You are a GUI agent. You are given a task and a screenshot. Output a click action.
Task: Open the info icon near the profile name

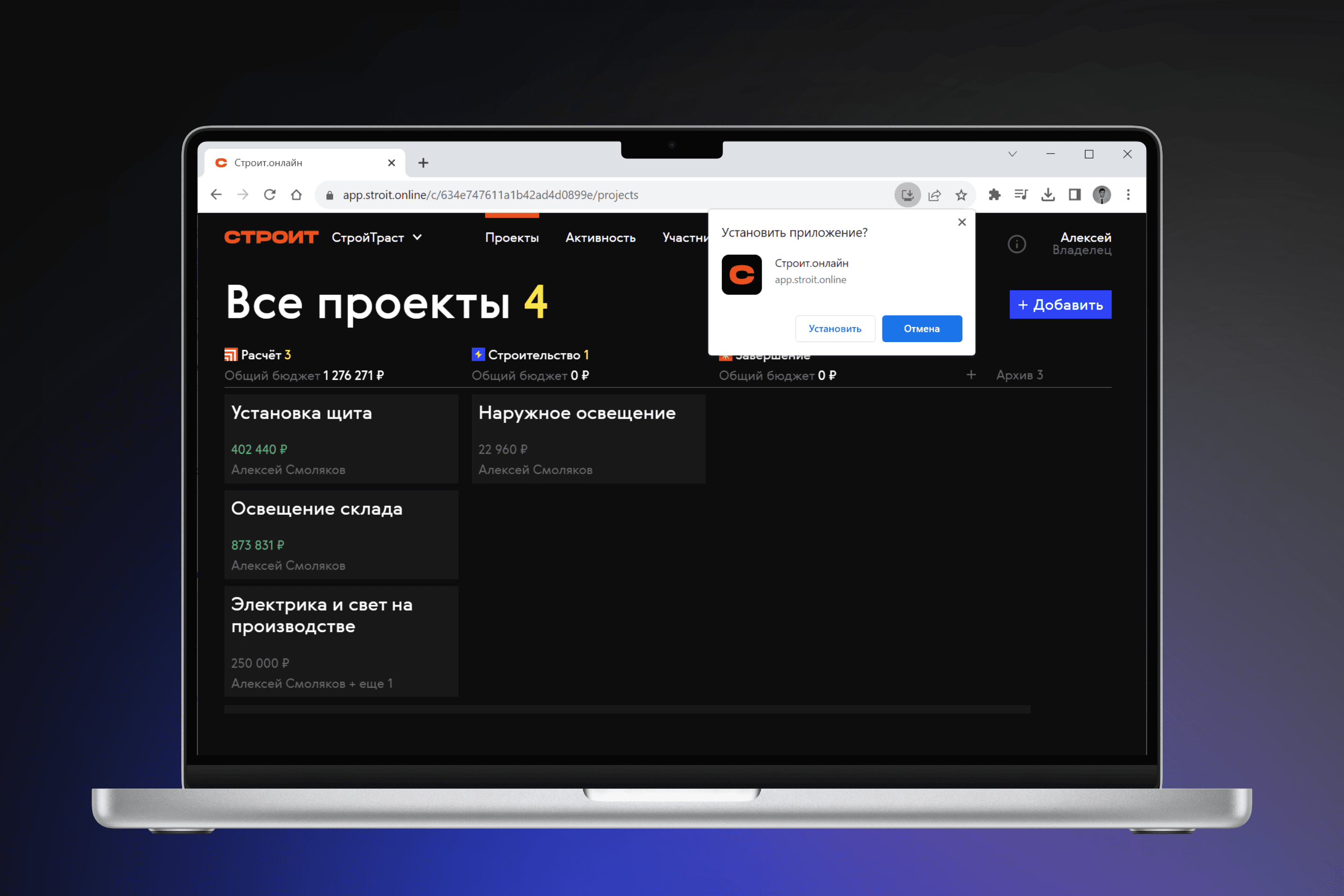pyautogui.click(x=1017, y=244)
